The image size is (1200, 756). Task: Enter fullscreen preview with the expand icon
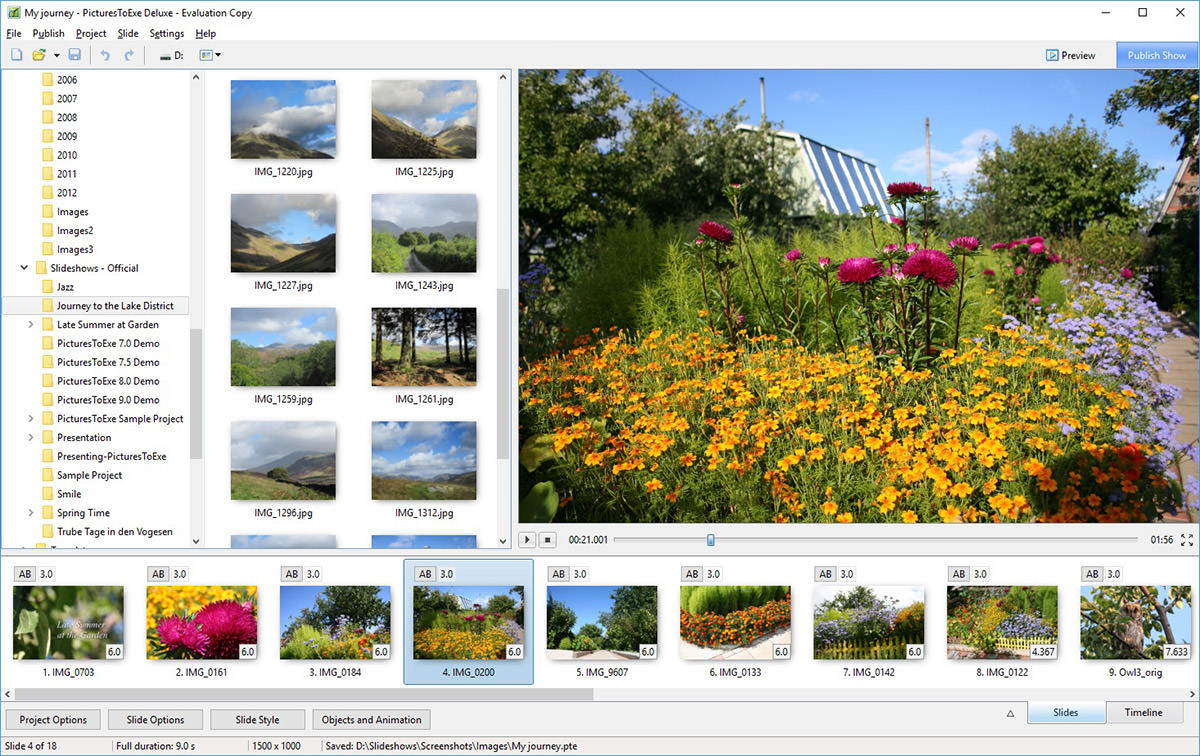tap(1187, 540)
